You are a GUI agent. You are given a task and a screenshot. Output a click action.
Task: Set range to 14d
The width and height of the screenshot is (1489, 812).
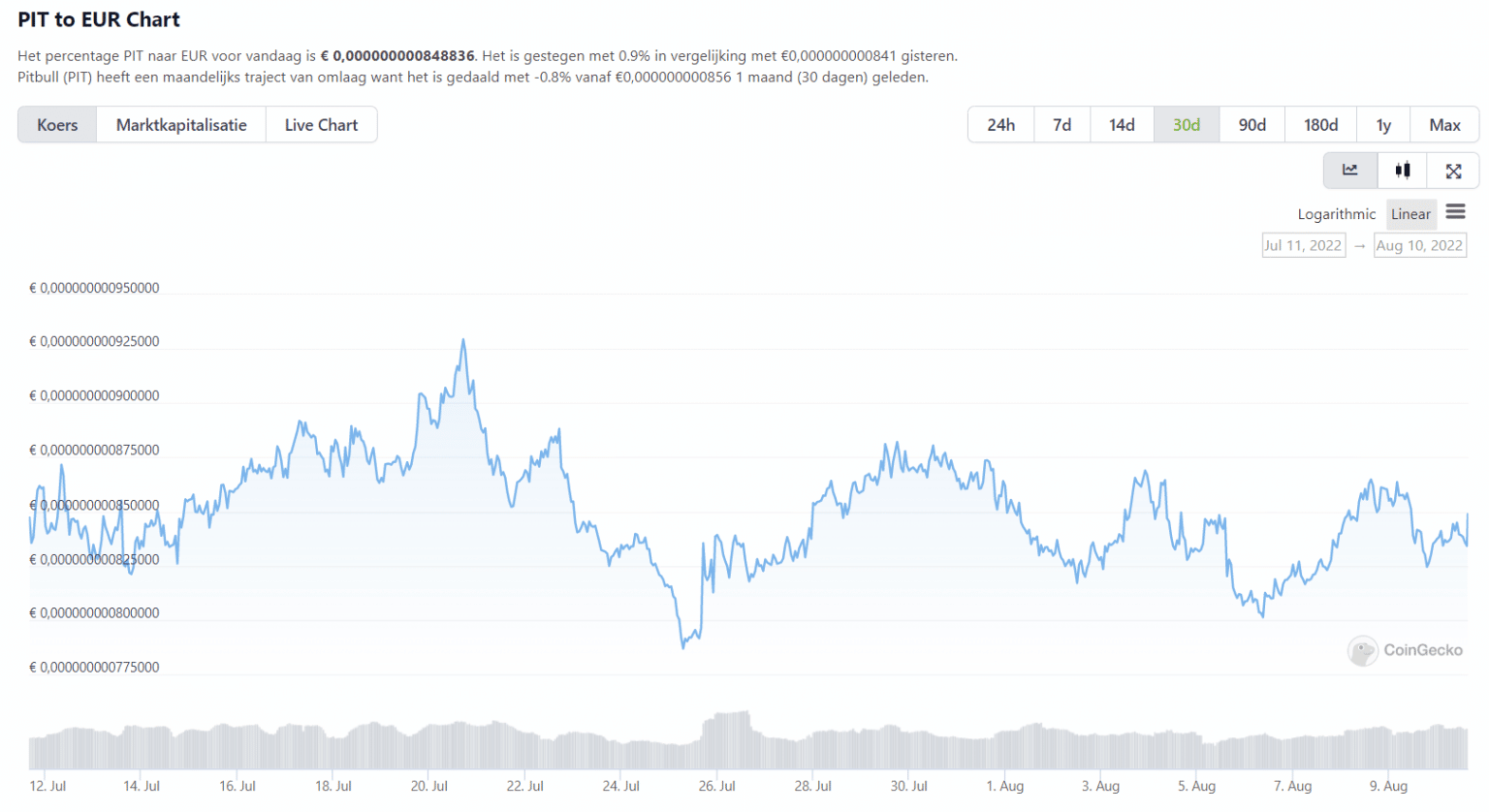coord(1122,125)
